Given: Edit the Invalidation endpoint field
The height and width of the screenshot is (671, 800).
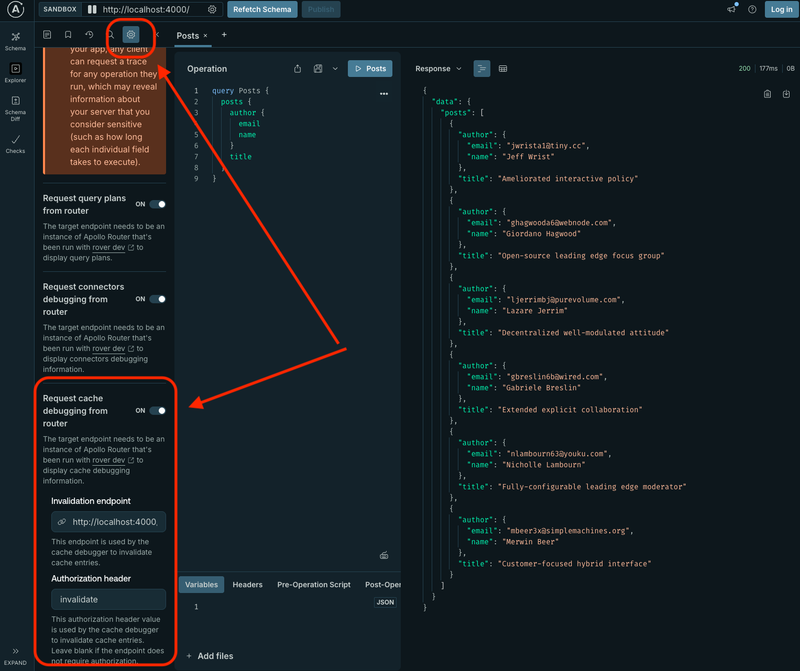Looking at the screenshot, I should click(110, 521).
